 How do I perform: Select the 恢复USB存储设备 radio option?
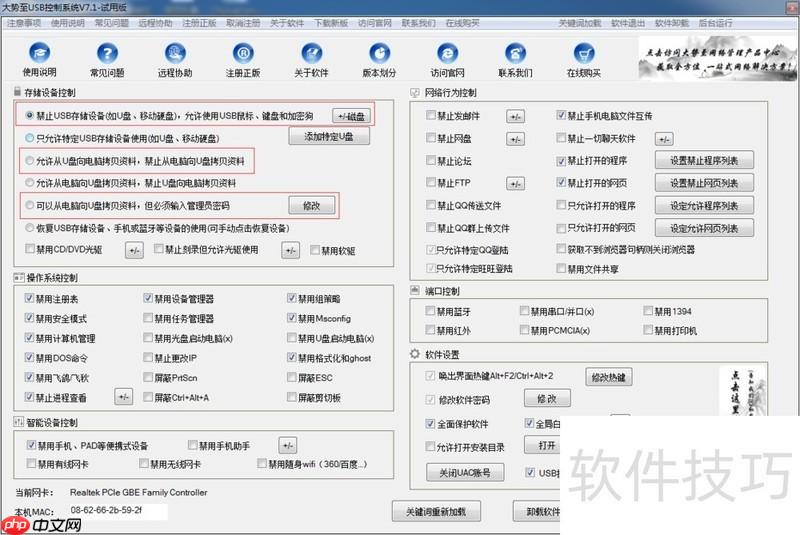(x=30, y=228)
